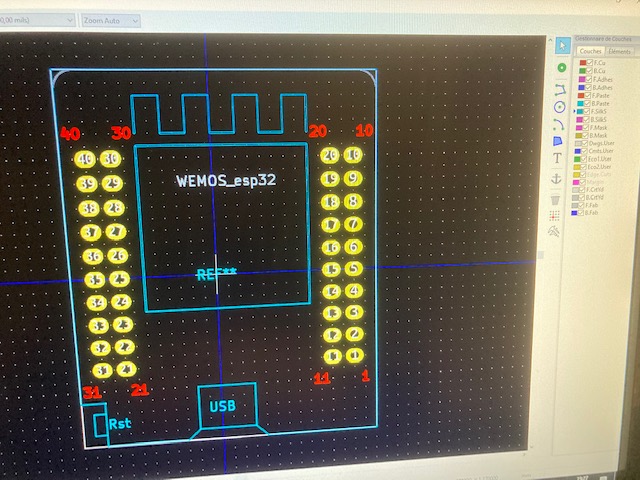Click the Rst silkscreen label

120,424
